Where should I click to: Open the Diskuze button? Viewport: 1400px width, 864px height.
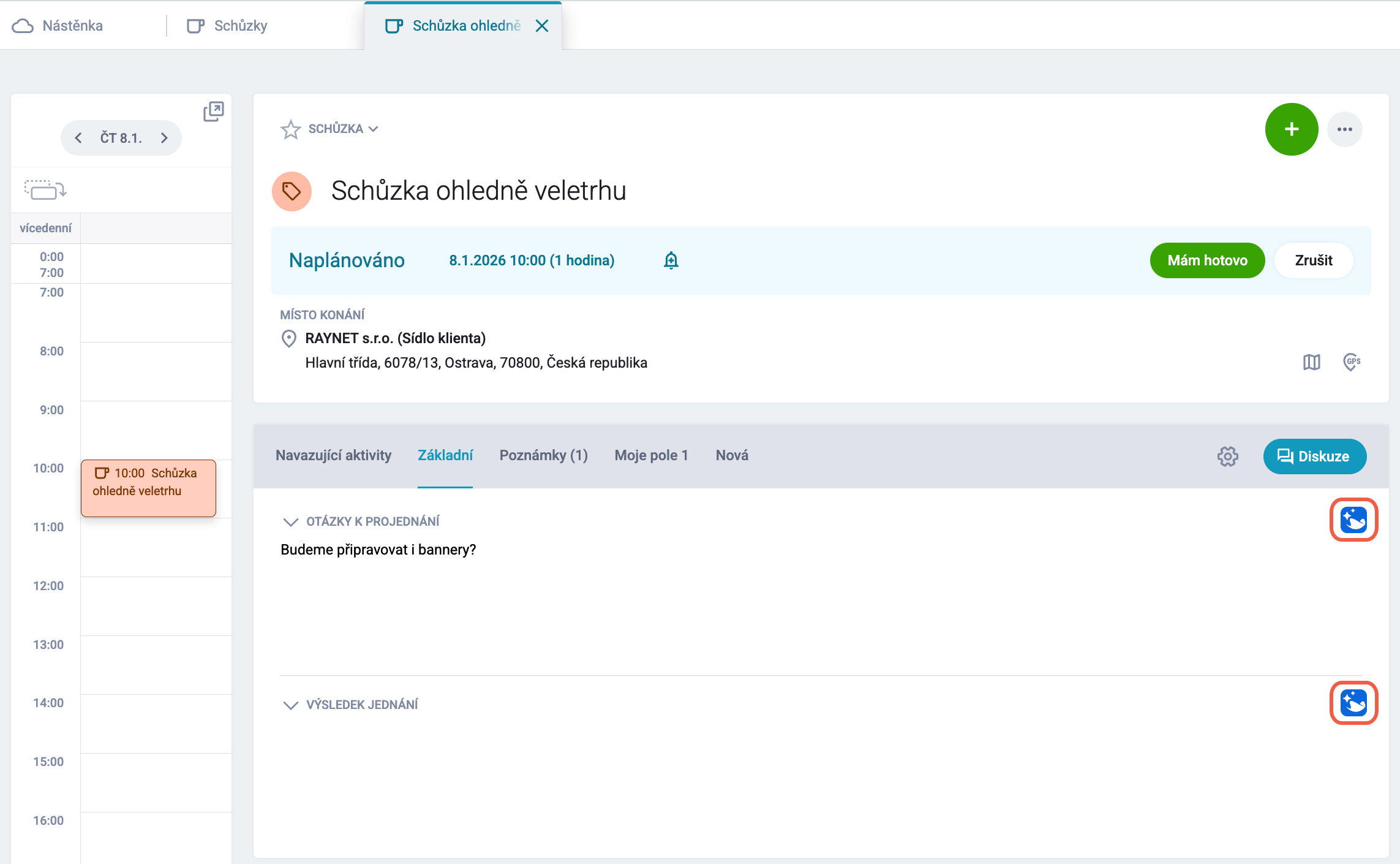(x=1314, y=457)
